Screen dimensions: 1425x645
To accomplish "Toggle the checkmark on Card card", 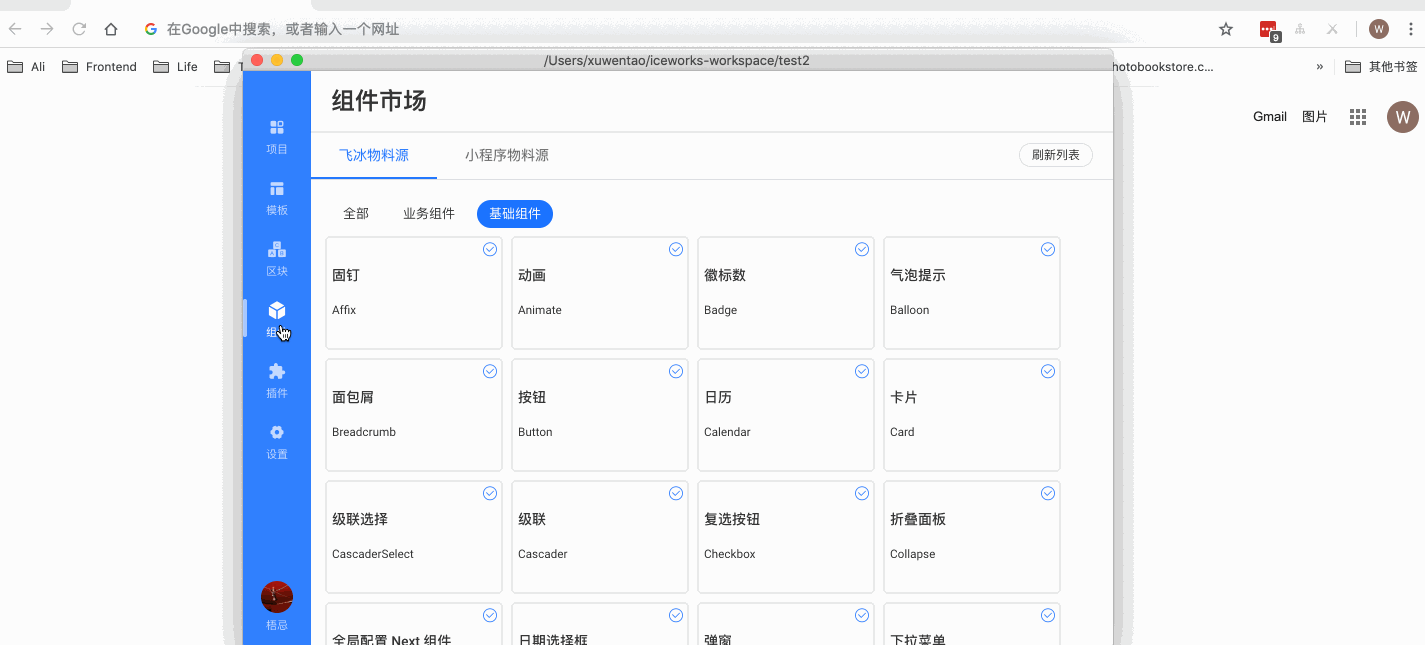I will 1048,371.
